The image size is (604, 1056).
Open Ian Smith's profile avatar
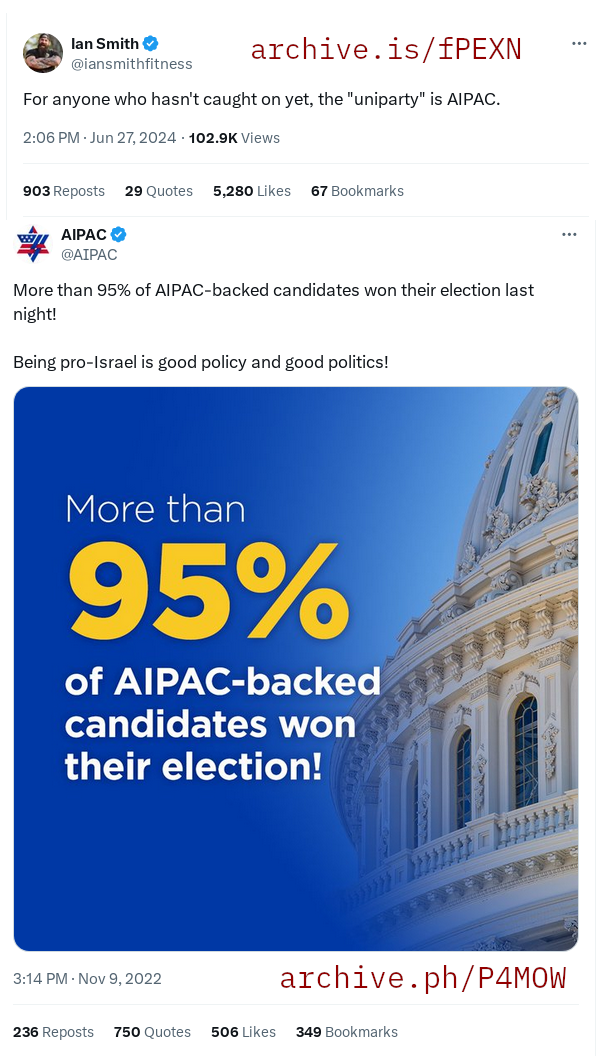point(42,53)
